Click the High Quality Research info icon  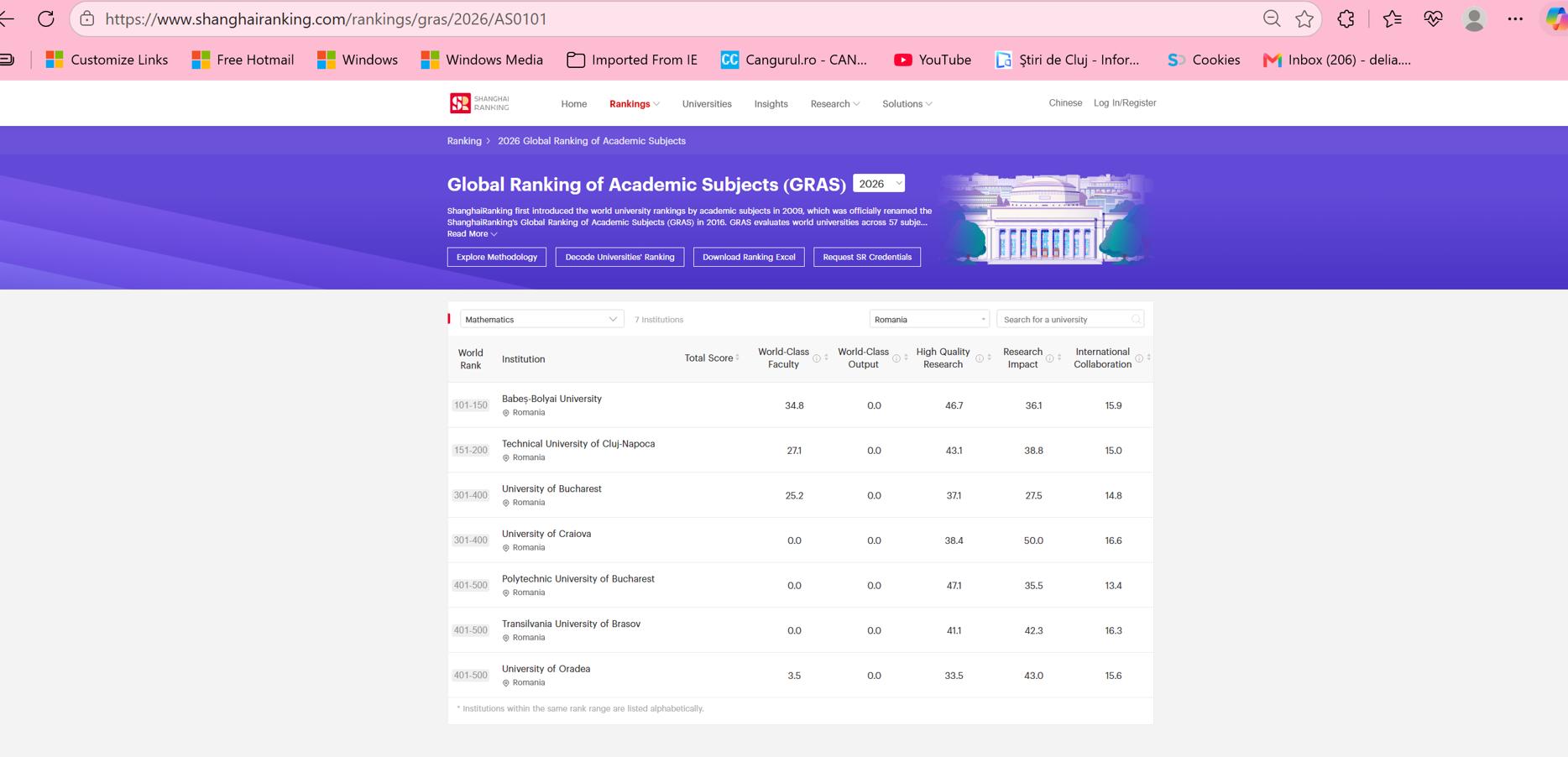pyautogui.click(x=979, y=358)
